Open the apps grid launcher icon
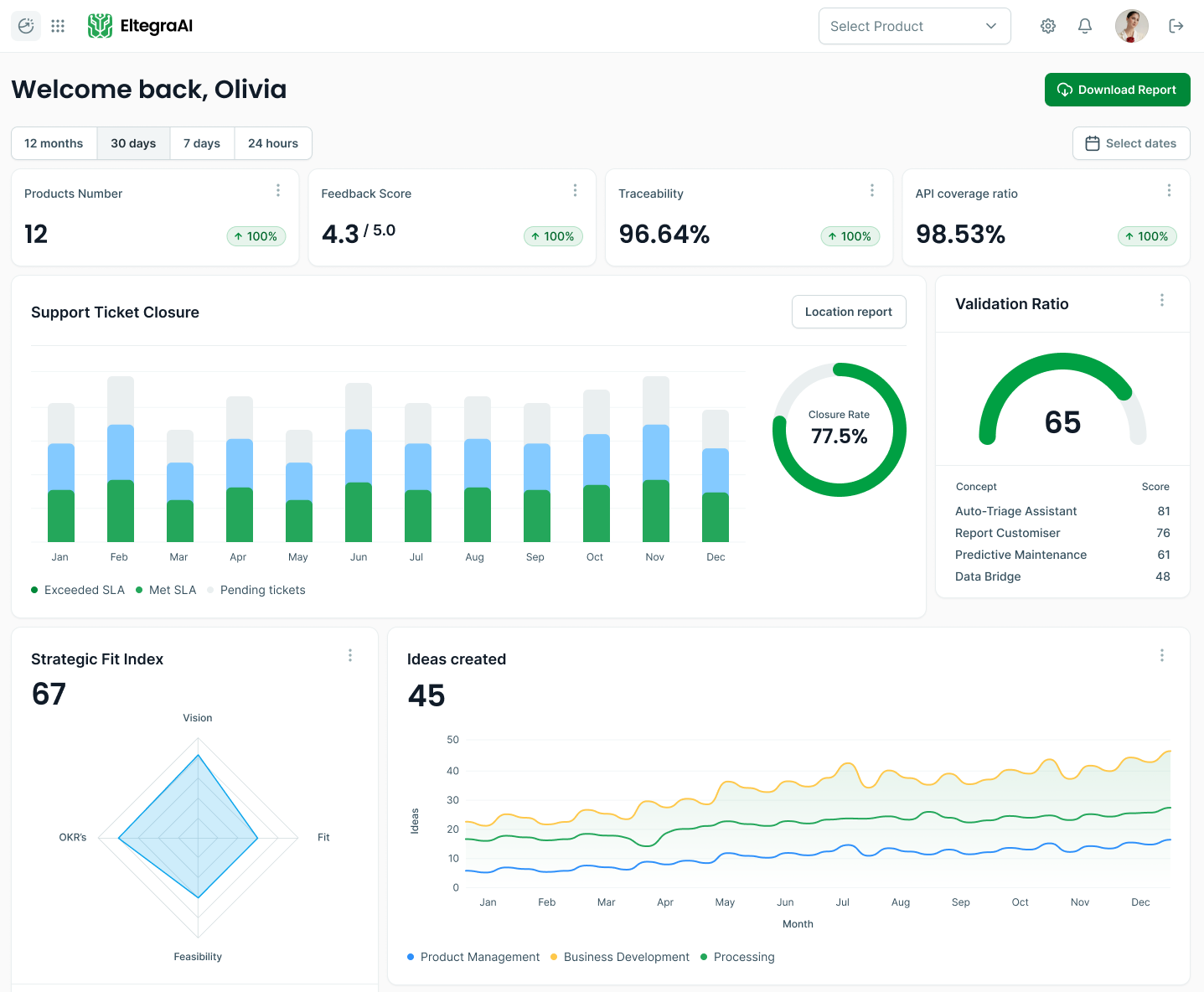 point(57,26)
